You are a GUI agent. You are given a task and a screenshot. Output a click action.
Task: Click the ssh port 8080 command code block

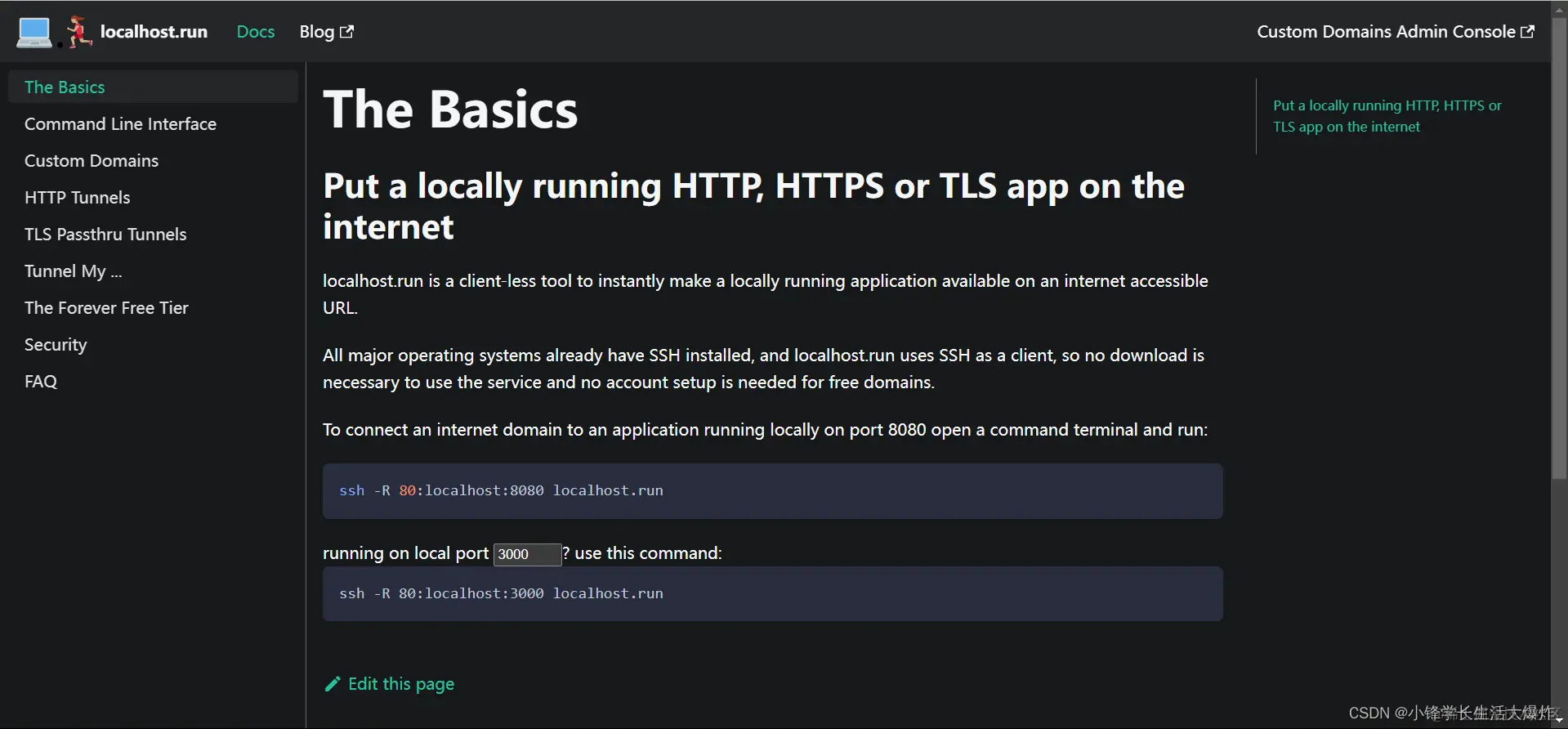[772, 490]
